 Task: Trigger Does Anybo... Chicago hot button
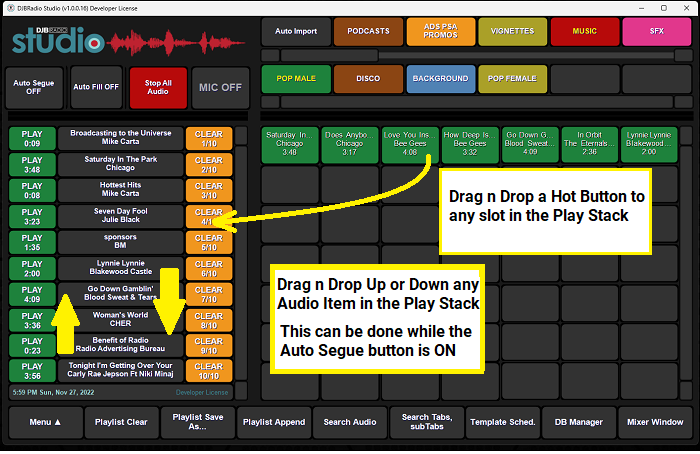tap(350, 145)
